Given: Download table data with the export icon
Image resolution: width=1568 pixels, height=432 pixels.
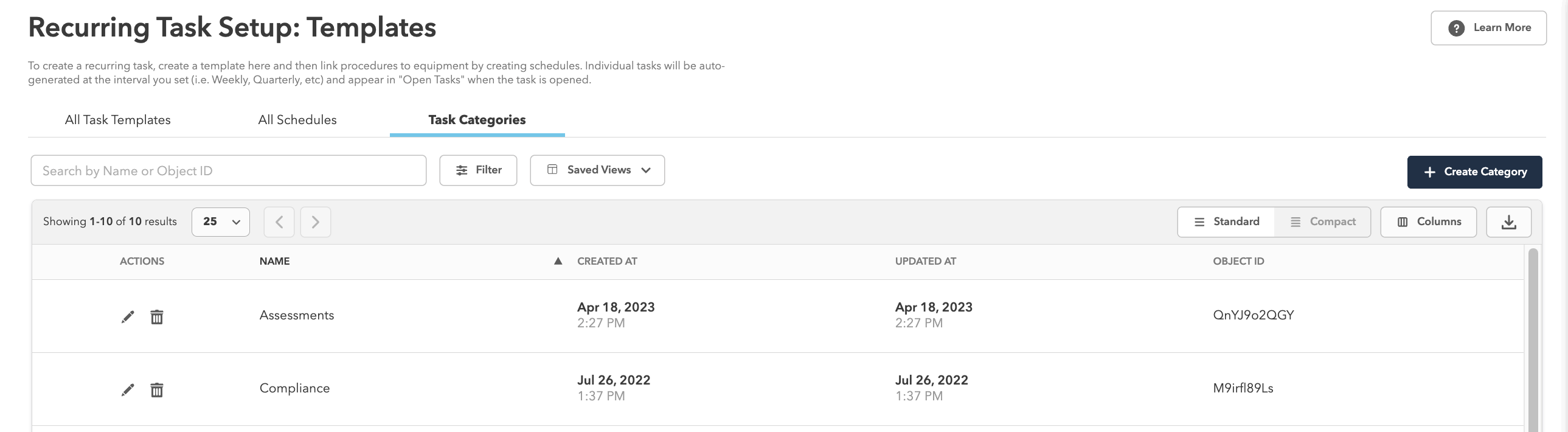Looking at the screenshot, I should click(1508, 222).
